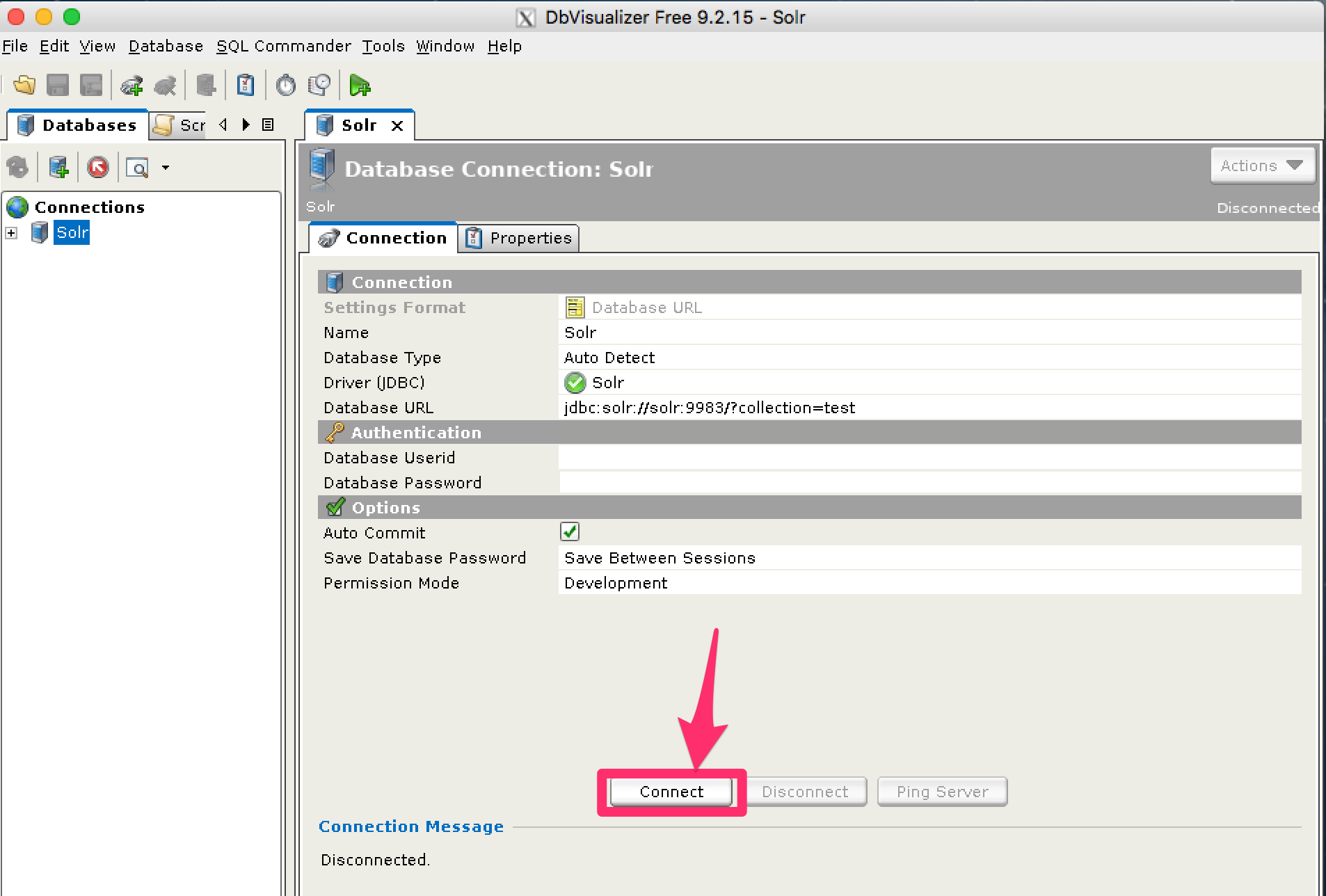
Task: Click the open folder icon in the toolbar
Action: coord(24,86)
